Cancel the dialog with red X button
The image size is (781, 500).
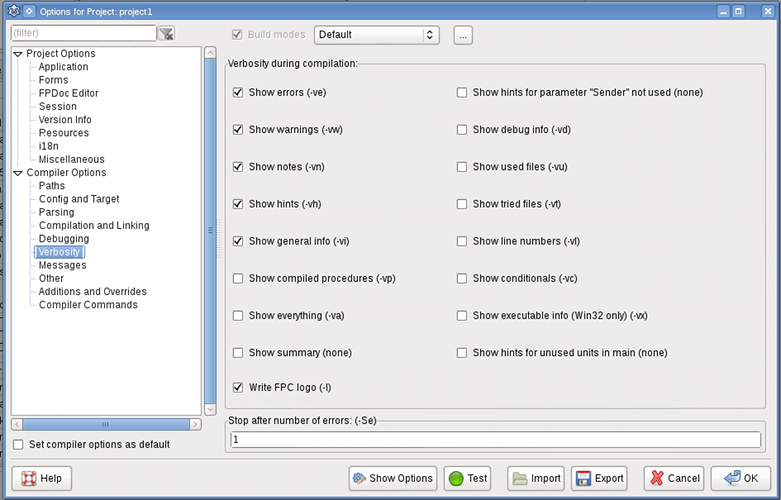[673, 478]
